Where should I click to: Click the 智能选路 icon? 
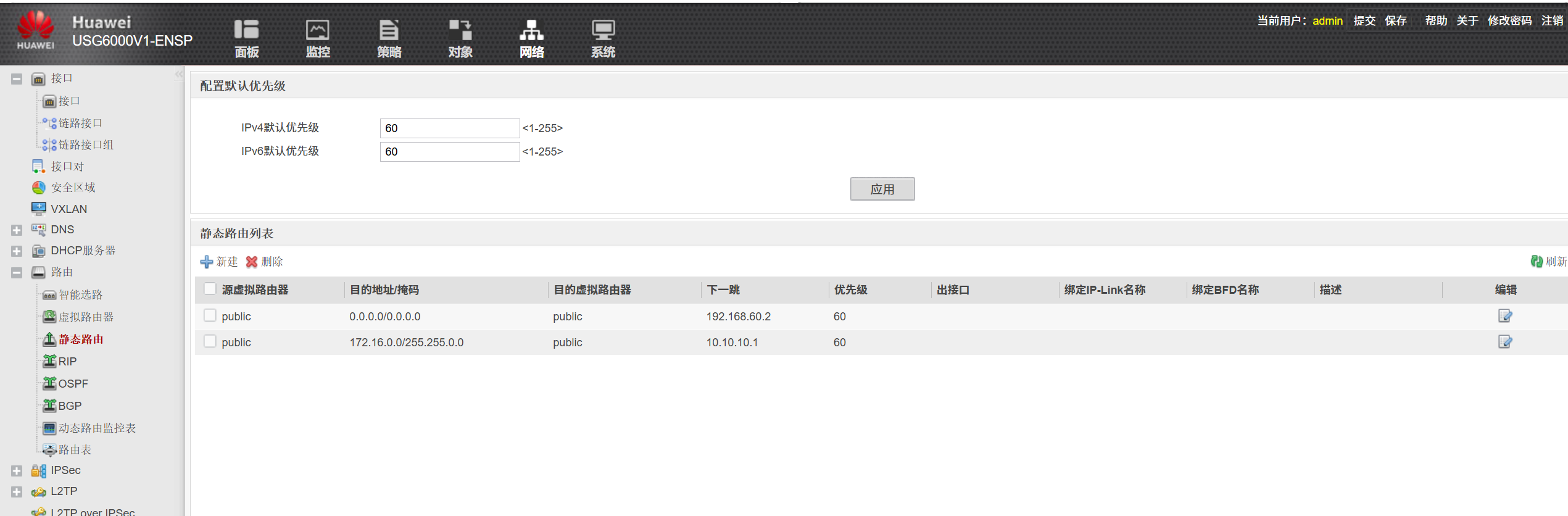click(49, 295)
